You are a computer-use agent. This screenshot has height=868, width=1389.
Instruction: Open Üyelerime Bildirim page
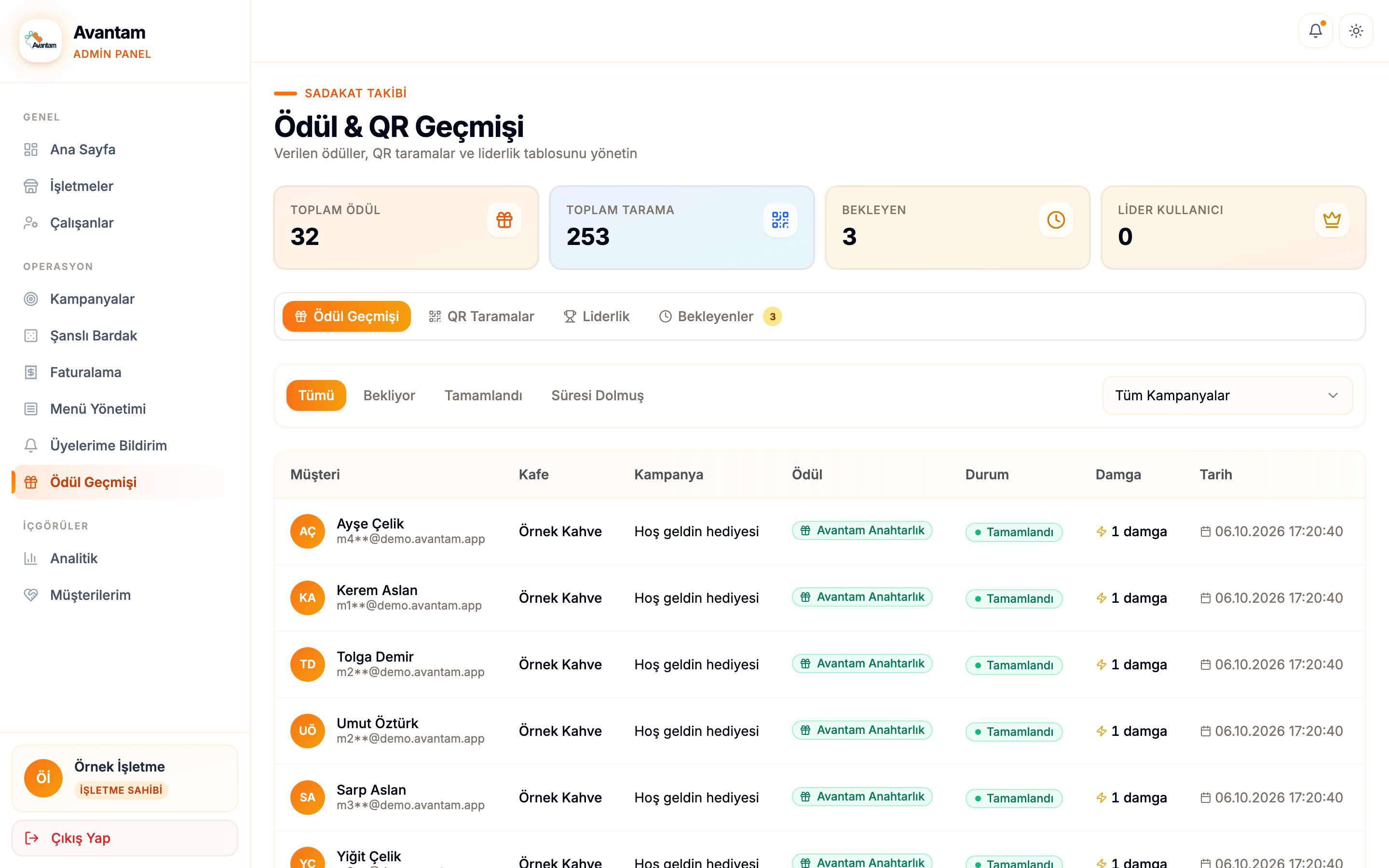tap(119, 446)
